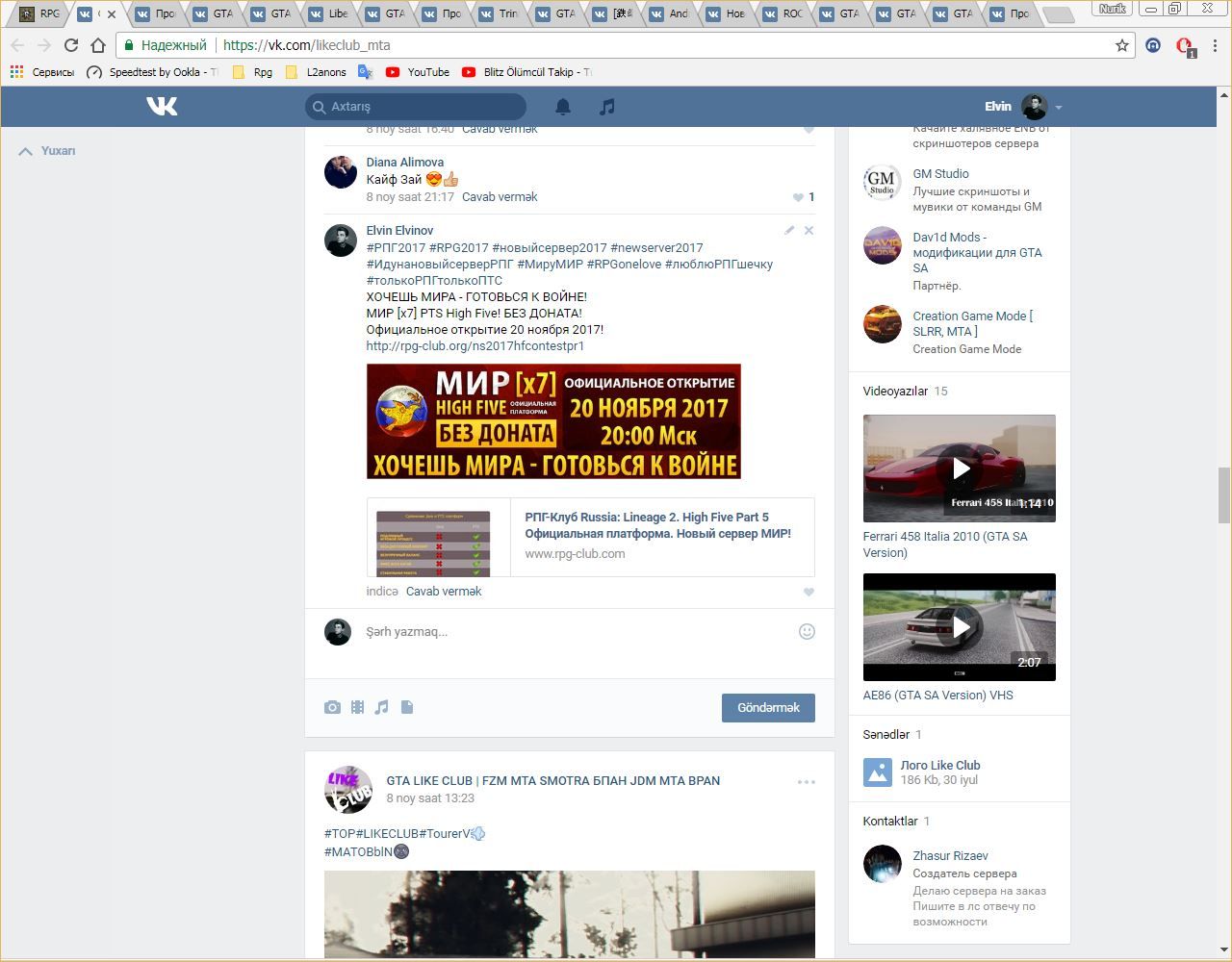Click browser home button
Viewport: 1232px width, 962px height.
click(98, 45)
